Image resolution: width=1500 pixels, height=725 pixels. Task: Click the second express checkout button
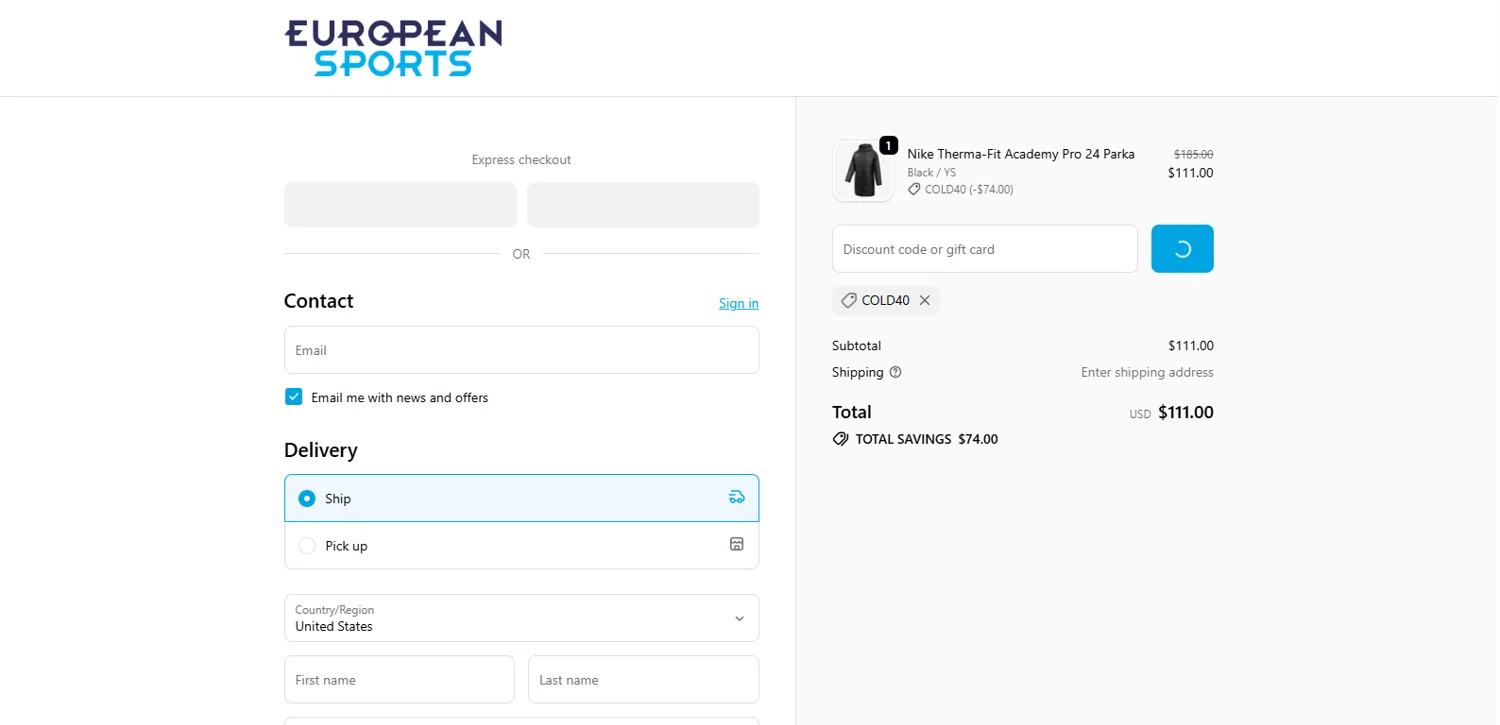[x=643, y=205]
